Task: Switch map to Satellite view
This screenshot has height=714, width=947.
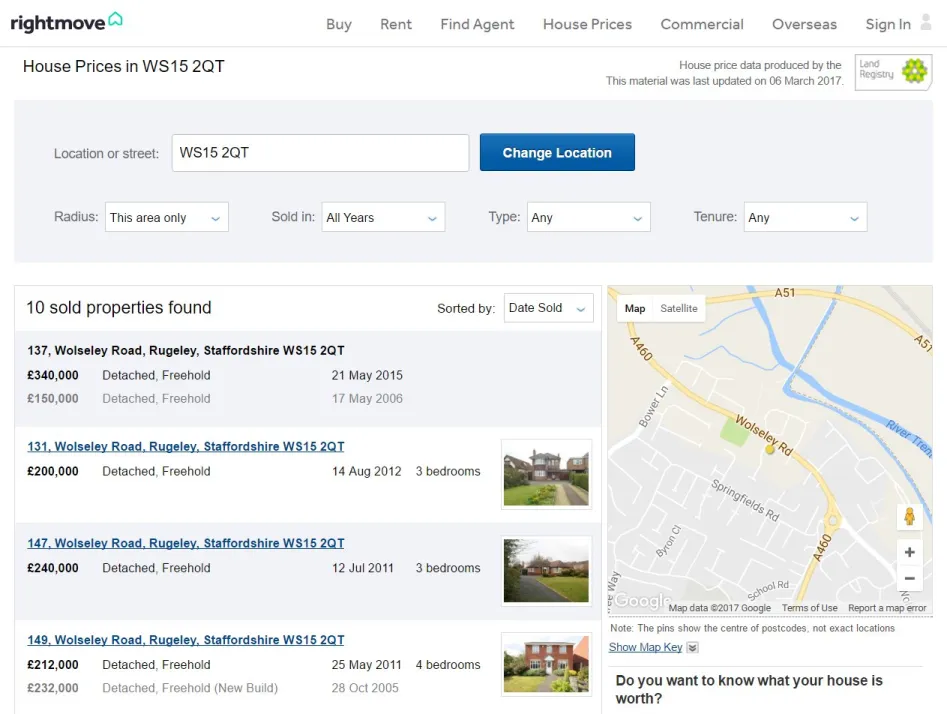Action: pyautogui.click(x=678, y=309)
